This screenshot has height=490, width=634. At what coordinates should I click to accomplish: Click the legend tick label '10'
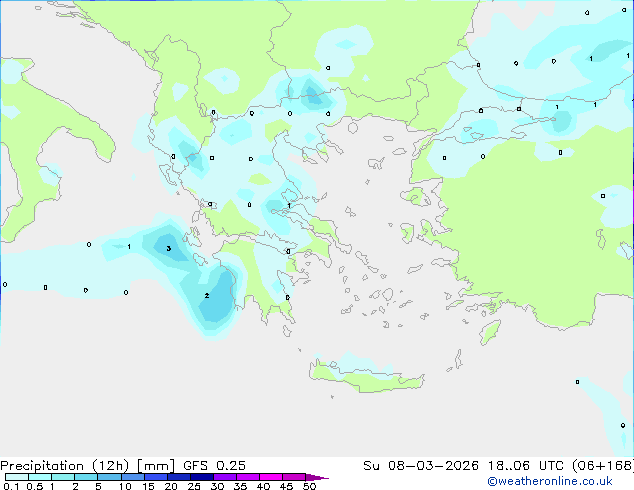click(125, 486)
